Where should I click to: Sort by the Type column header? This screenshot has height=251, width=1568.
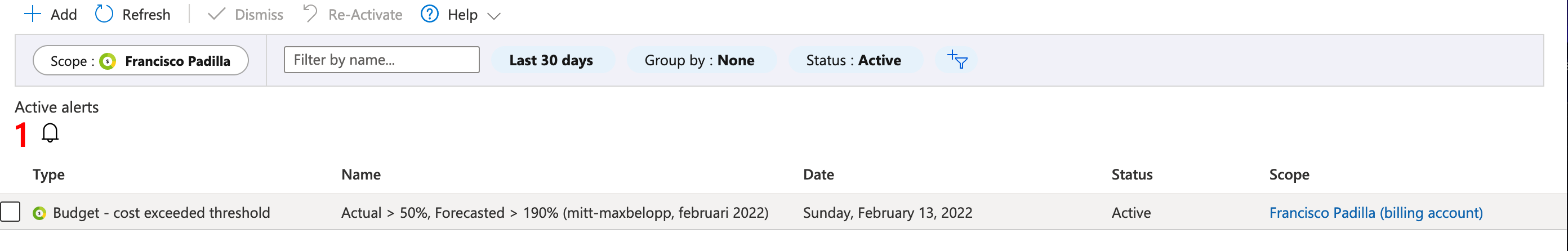48,174
